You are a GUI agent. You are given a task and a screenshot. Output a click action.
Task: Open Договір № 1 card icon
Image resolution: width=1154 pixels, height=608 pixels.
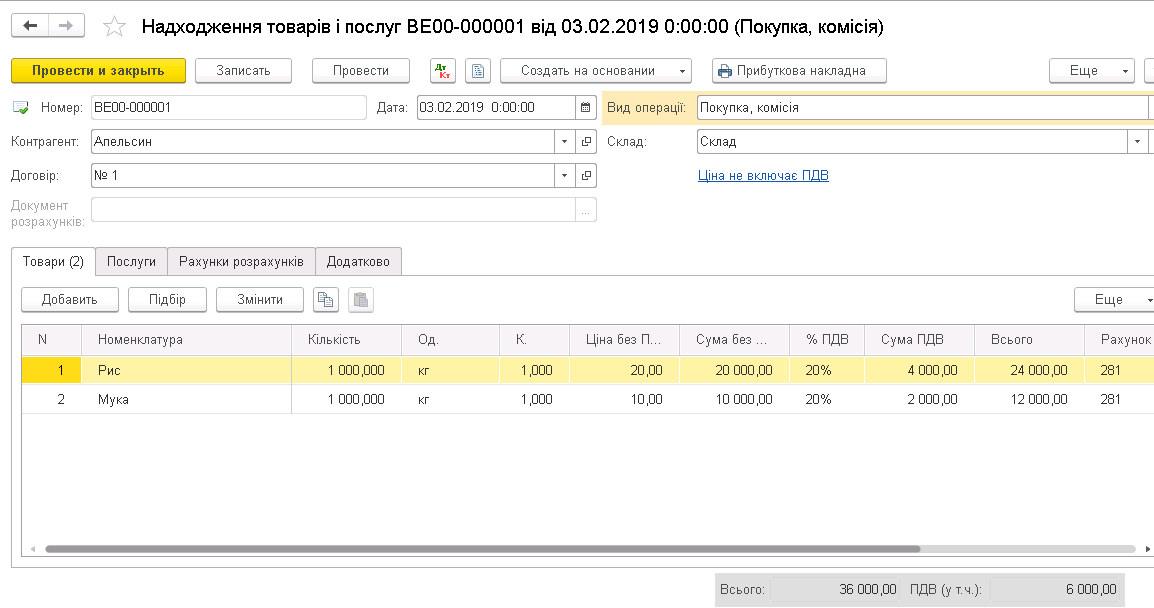587,175
